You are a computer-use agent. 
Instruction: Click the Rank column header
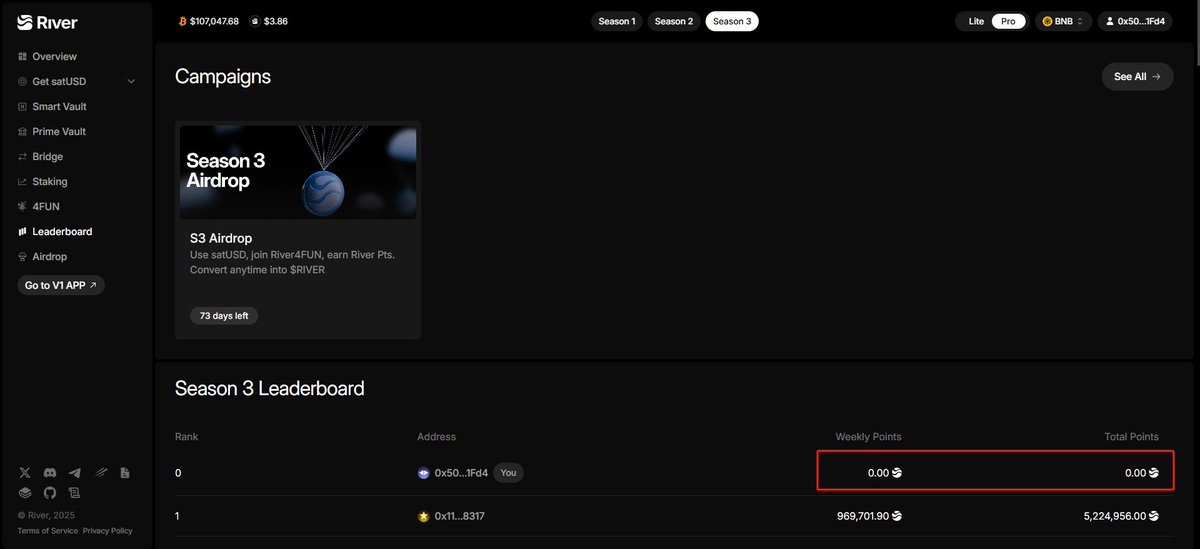[187, 437]
